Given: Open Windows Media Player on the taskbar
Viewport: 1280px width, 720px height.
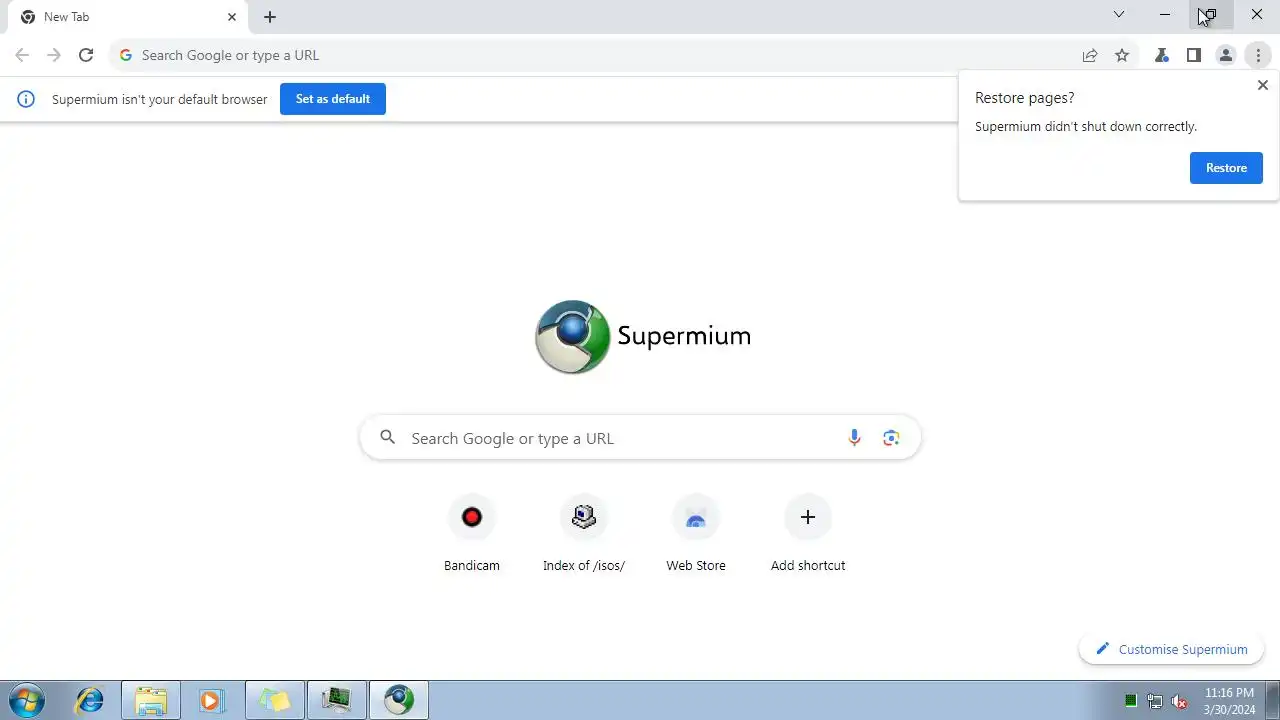Looking at the screenshot, I should point(212,700).
